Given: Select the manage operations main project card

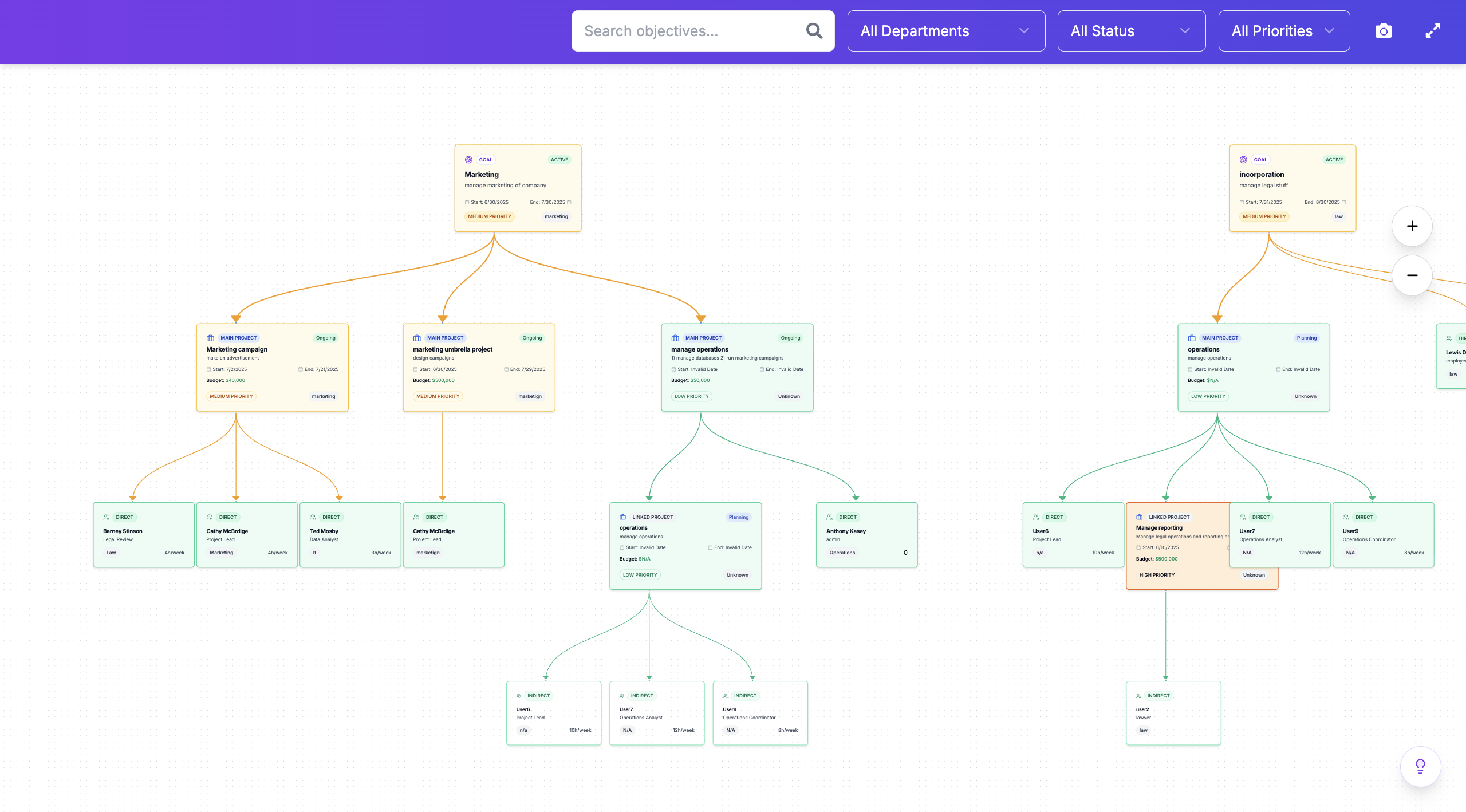Looking at the screenshot, I should (737, 368).
